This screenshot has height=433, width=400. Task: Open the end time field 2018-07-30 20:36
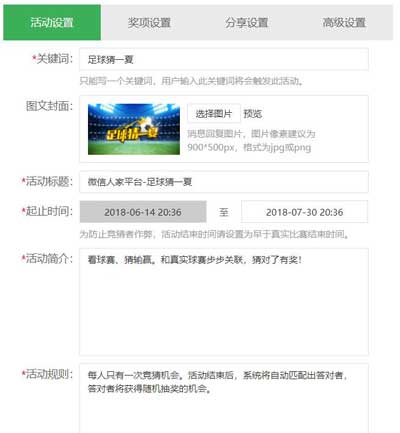304,212
